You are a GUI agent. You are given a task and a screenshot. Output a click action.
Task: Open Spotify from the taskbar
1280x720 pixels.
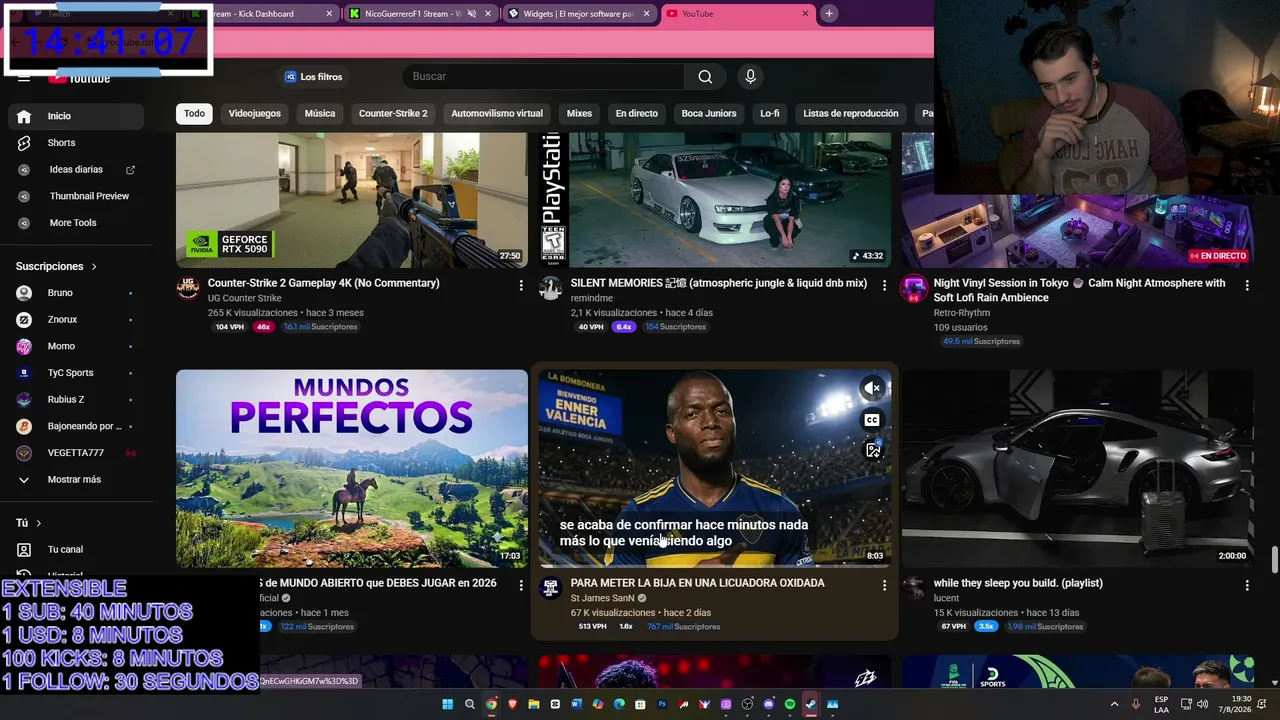click(790, 704)
